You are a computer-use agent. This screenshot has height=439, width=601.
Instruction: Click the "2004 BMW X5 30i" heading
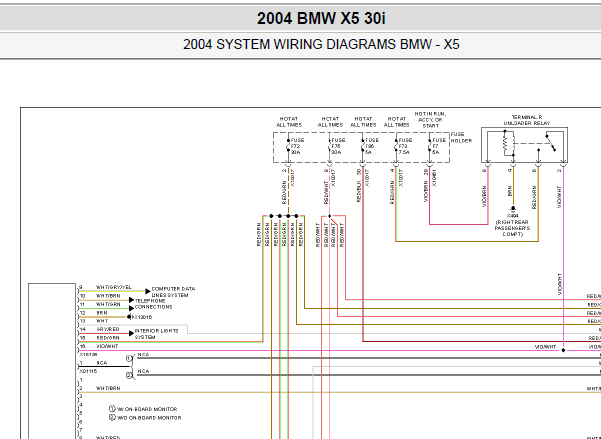coord(321,18)
